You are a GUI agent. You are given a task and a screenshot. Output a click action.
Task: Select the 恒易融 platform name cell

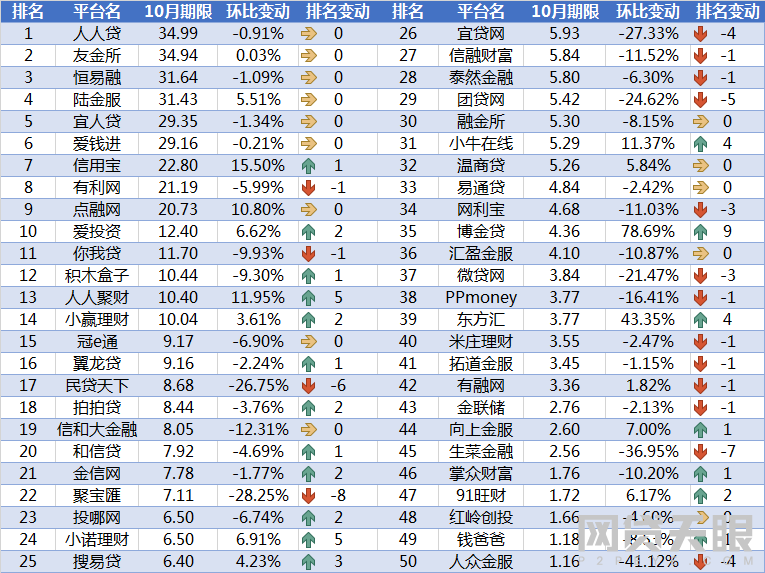[x=97, y=78]
